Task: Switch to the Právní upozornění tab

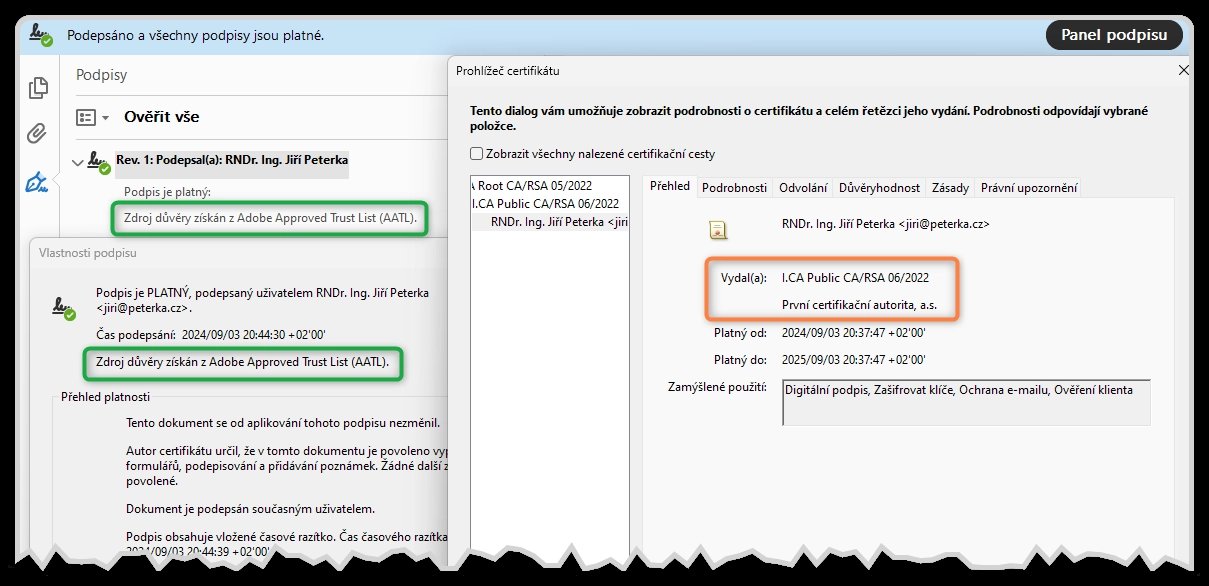Action: (x=1029, y=187)
